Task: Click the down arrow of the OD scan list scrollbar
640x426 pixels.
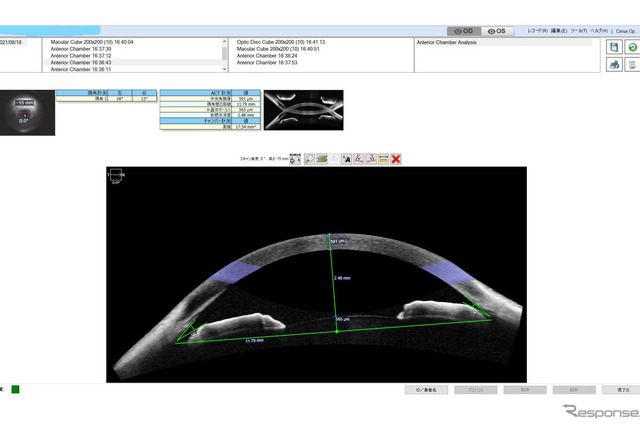Action: point(224,69)
